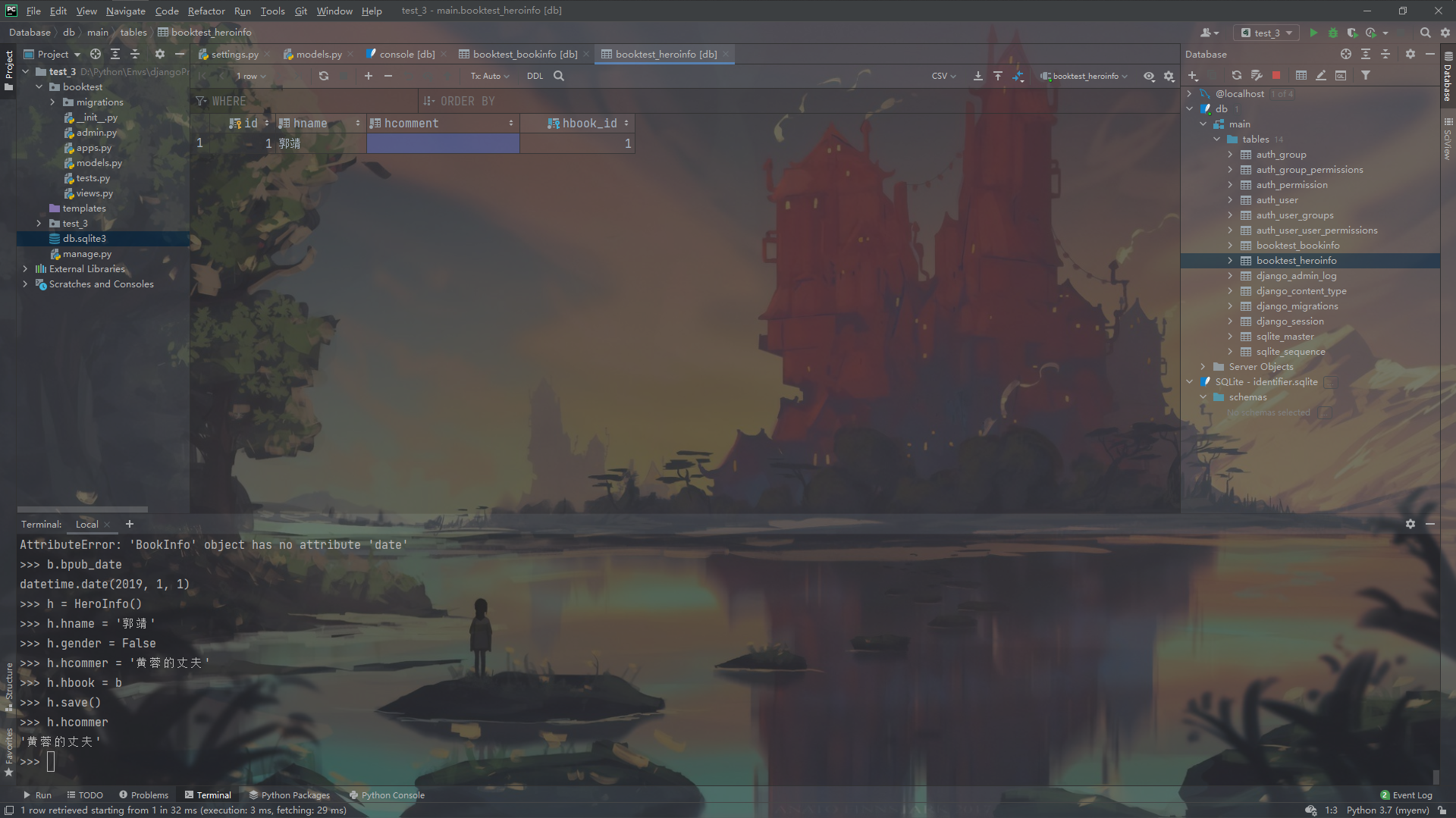Open the page size '1 row' dropdown

(250, 76)
